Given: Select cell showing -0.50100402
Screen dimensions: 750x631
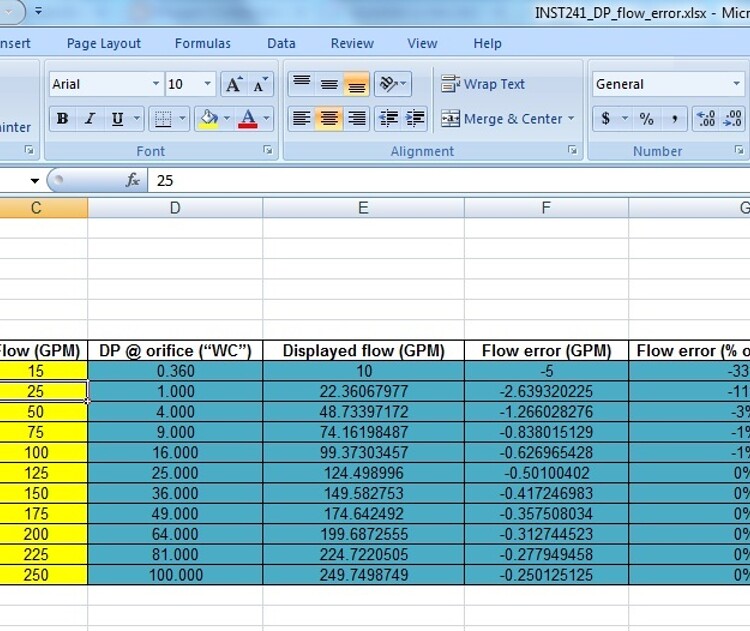Looking at the screenshot, I should [546, 473].
